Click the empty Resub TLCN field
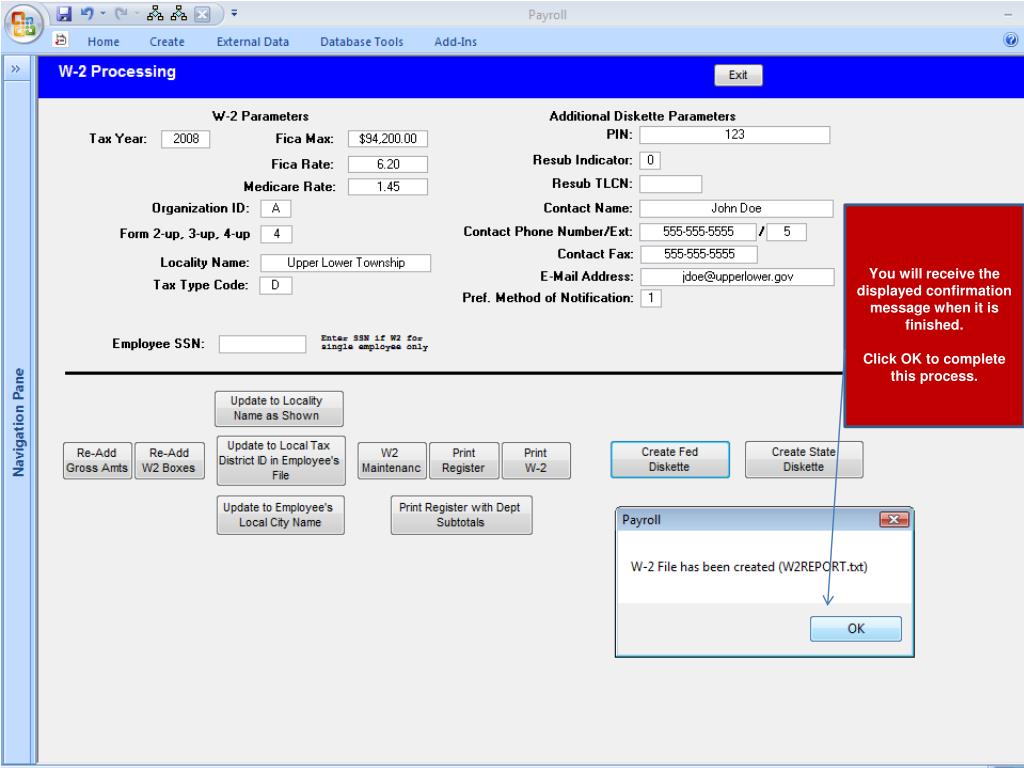 [671, 184]
